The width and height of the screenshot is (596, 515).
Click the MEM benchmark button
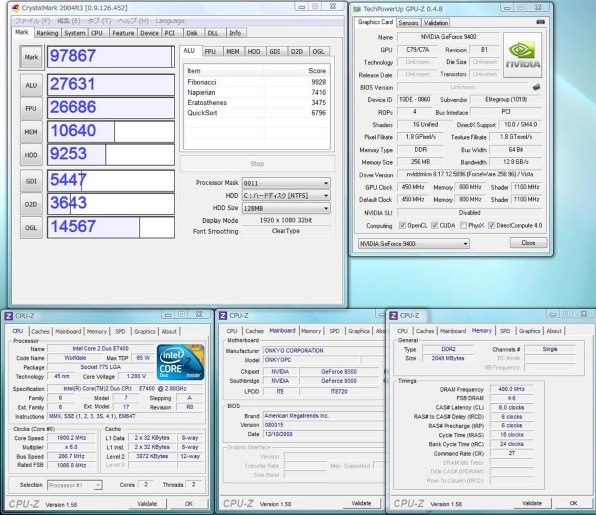tap(31, 132)
